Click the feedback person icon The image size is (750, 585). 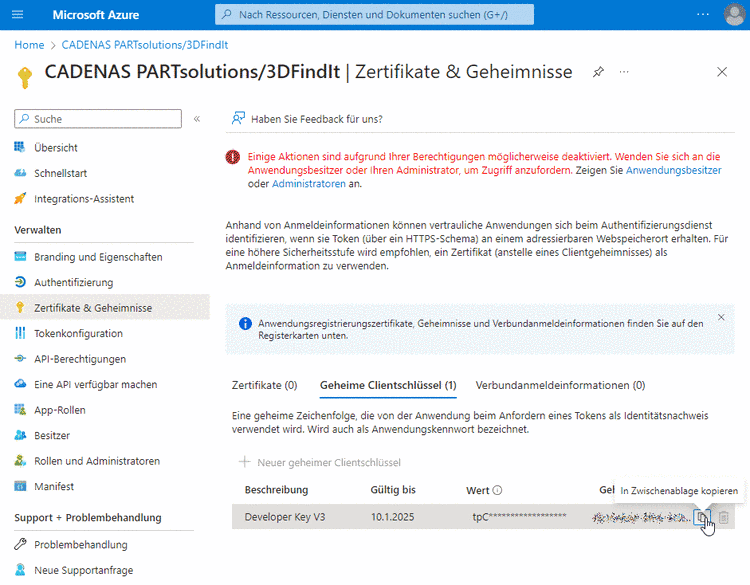(x=238, y=118)
